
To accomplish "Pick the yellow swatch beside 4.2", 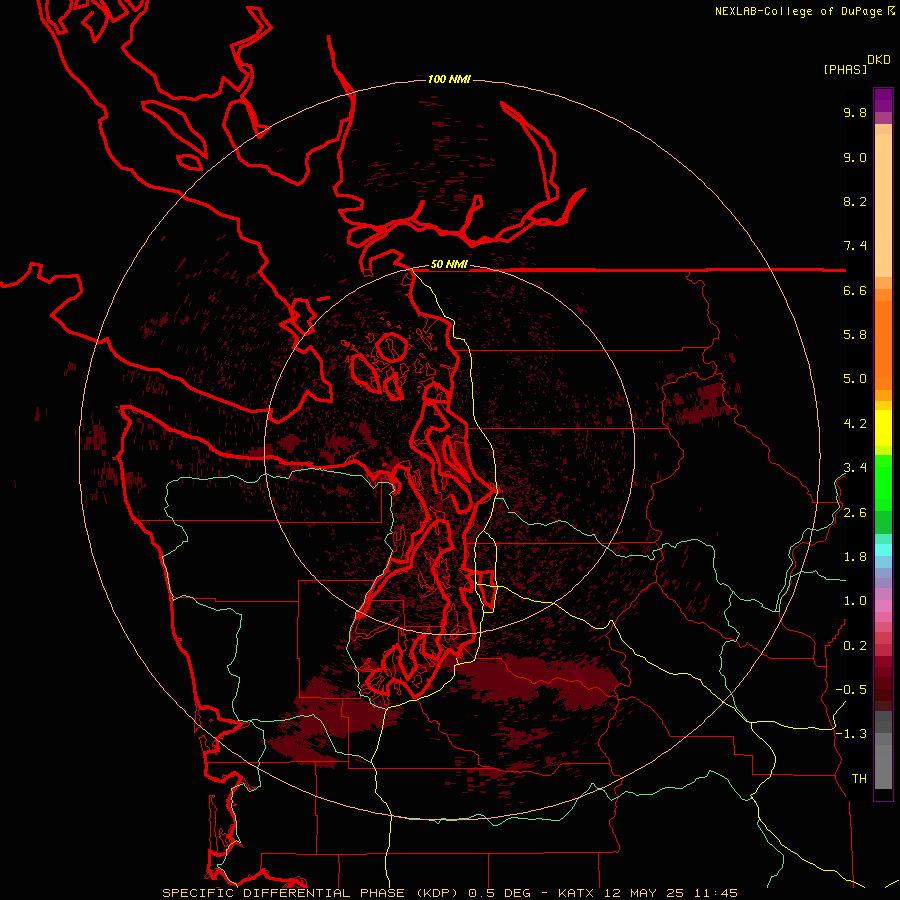I will click(x=883, y=428).
